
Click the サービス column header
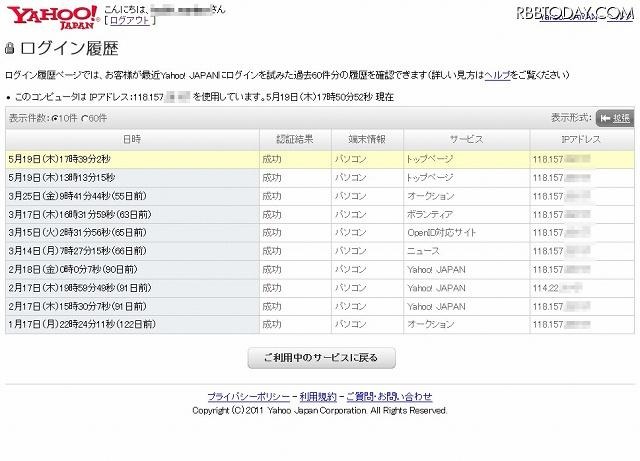[467, 139]
